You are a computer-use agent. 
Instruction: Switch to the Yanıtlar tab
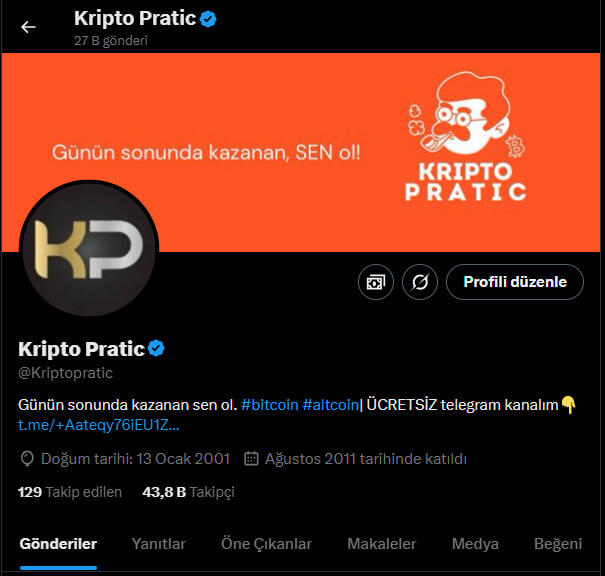(x=159, y=544)
